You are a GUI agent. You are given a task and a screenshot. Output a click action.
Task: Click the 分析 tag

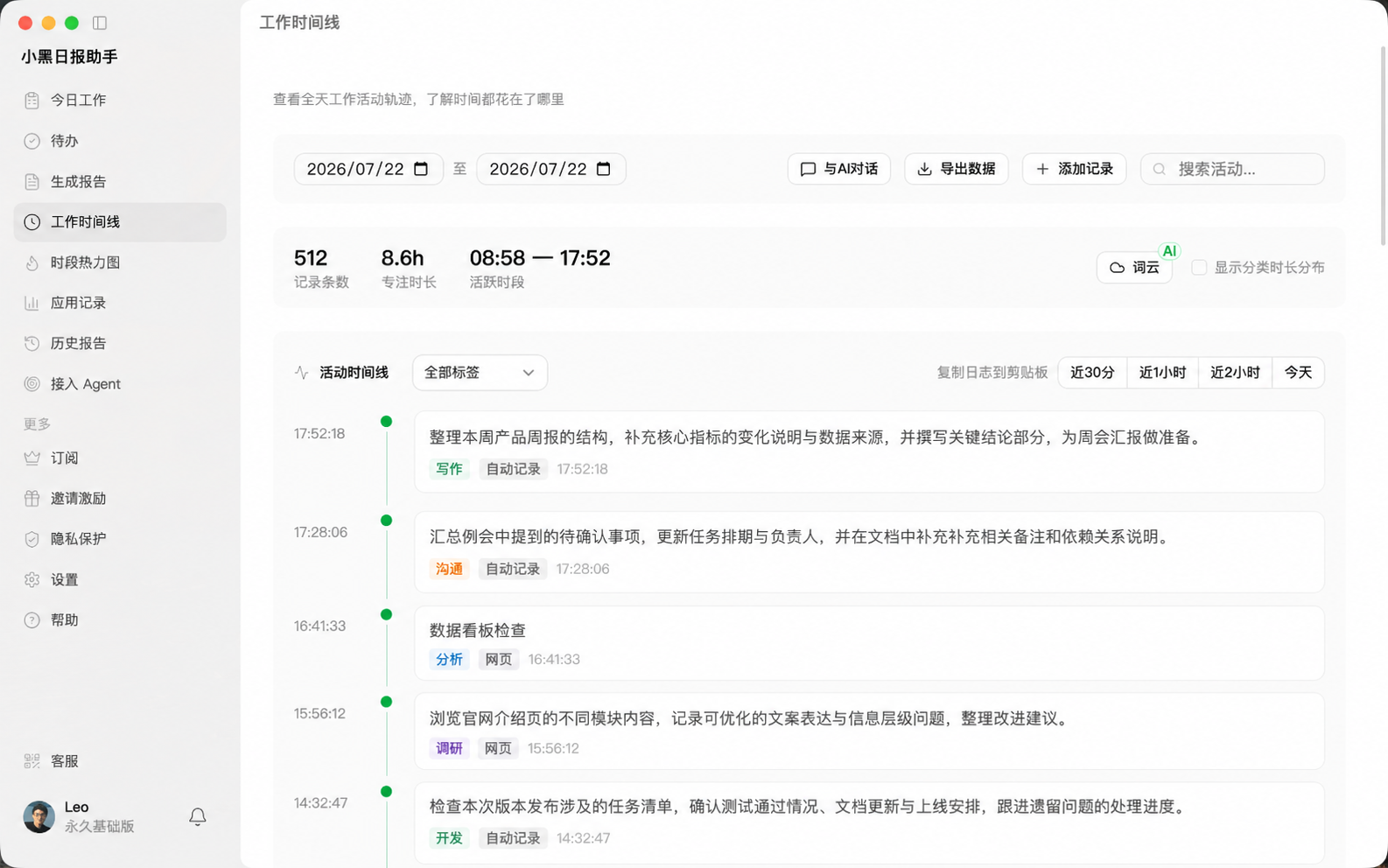pos(449,660)
